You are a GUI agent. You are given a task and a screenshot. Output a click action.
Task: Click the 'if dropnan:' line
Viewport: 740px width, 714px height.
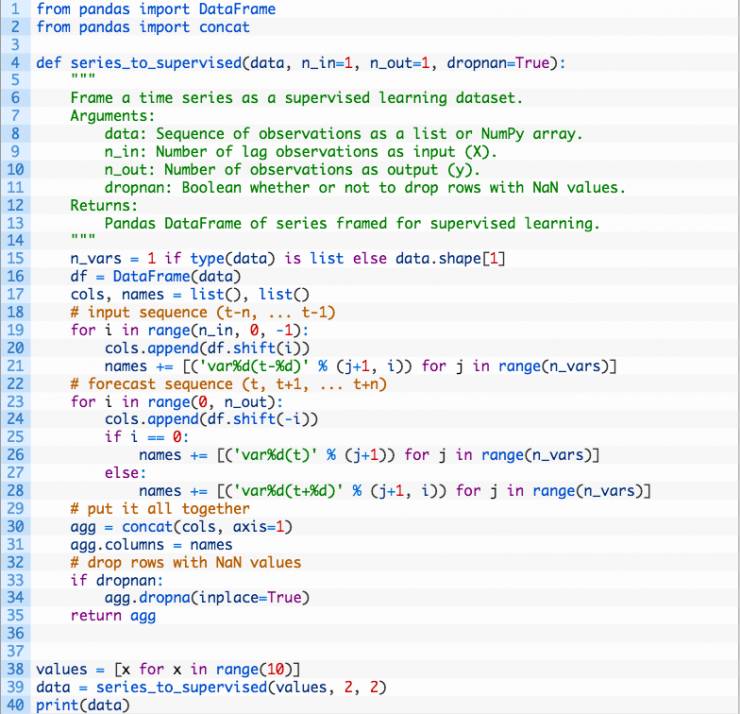(x=117, y=580)
